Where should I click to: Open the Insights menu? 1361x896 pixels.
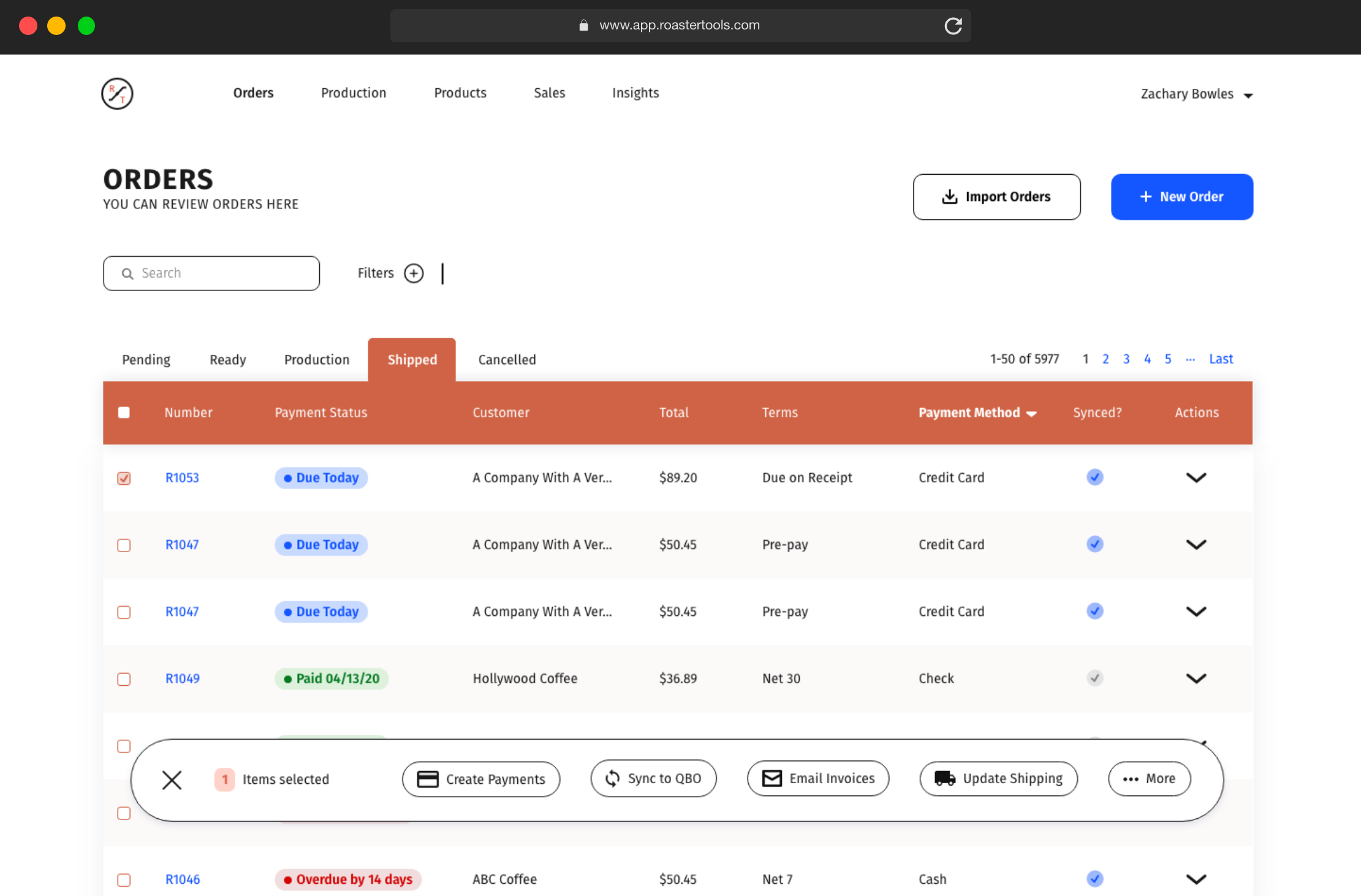pyautogui.click(x=635, y=93)
